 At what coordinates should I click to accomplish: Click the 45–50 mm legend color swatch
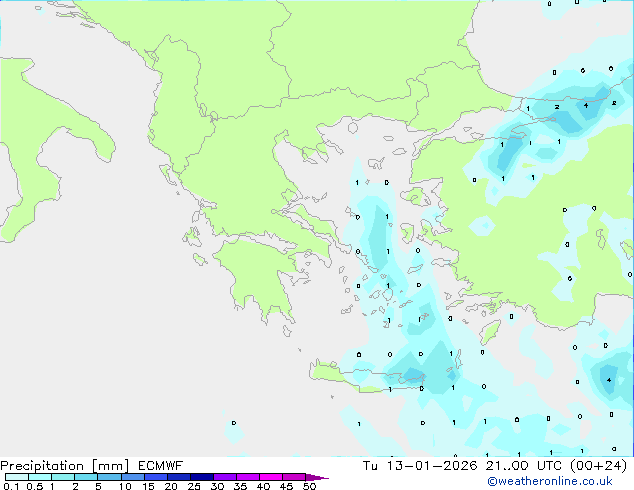click(x=294, y=477)
